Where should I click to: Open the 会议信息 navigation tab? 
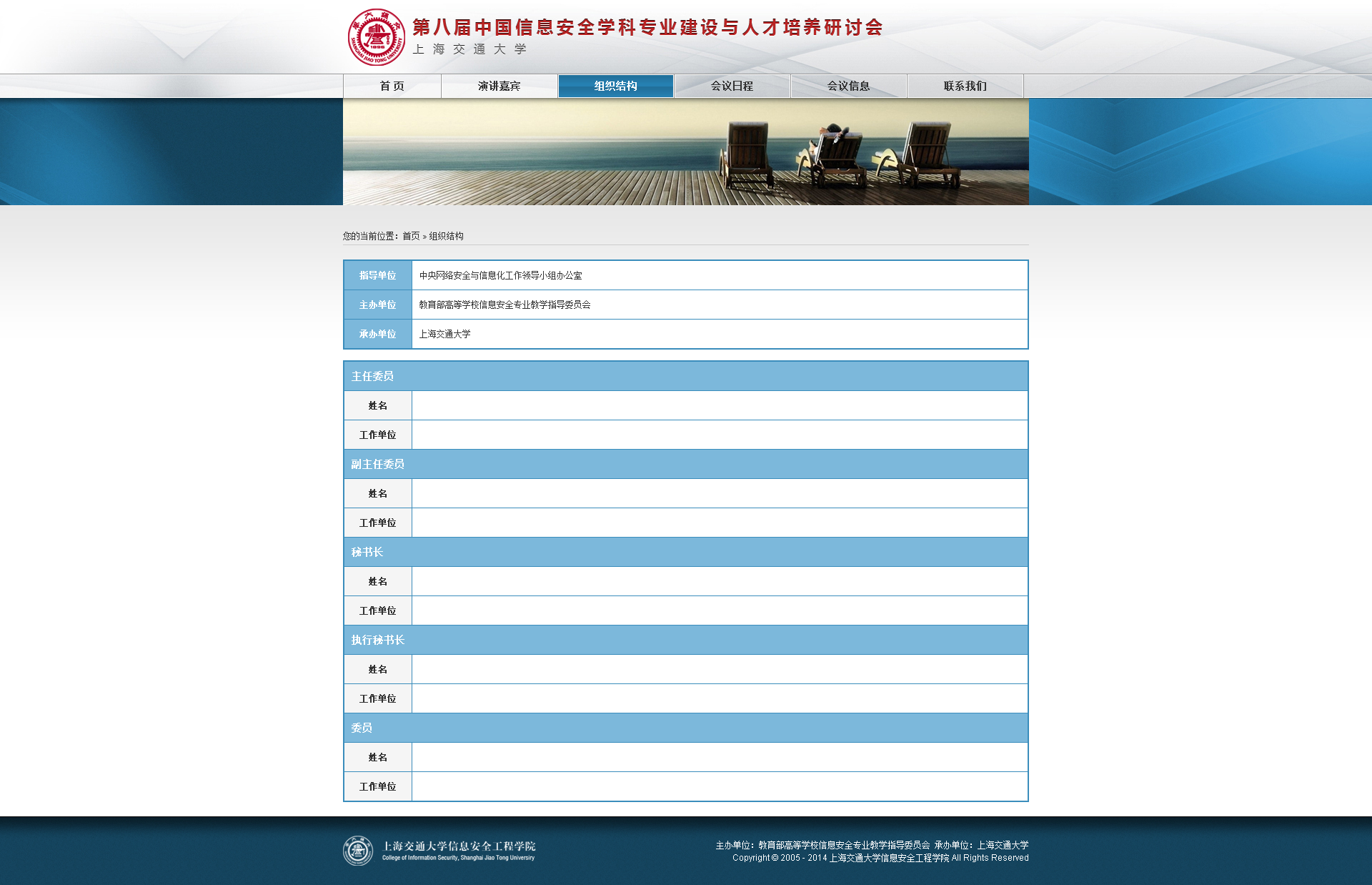click(x=848, y=86)
